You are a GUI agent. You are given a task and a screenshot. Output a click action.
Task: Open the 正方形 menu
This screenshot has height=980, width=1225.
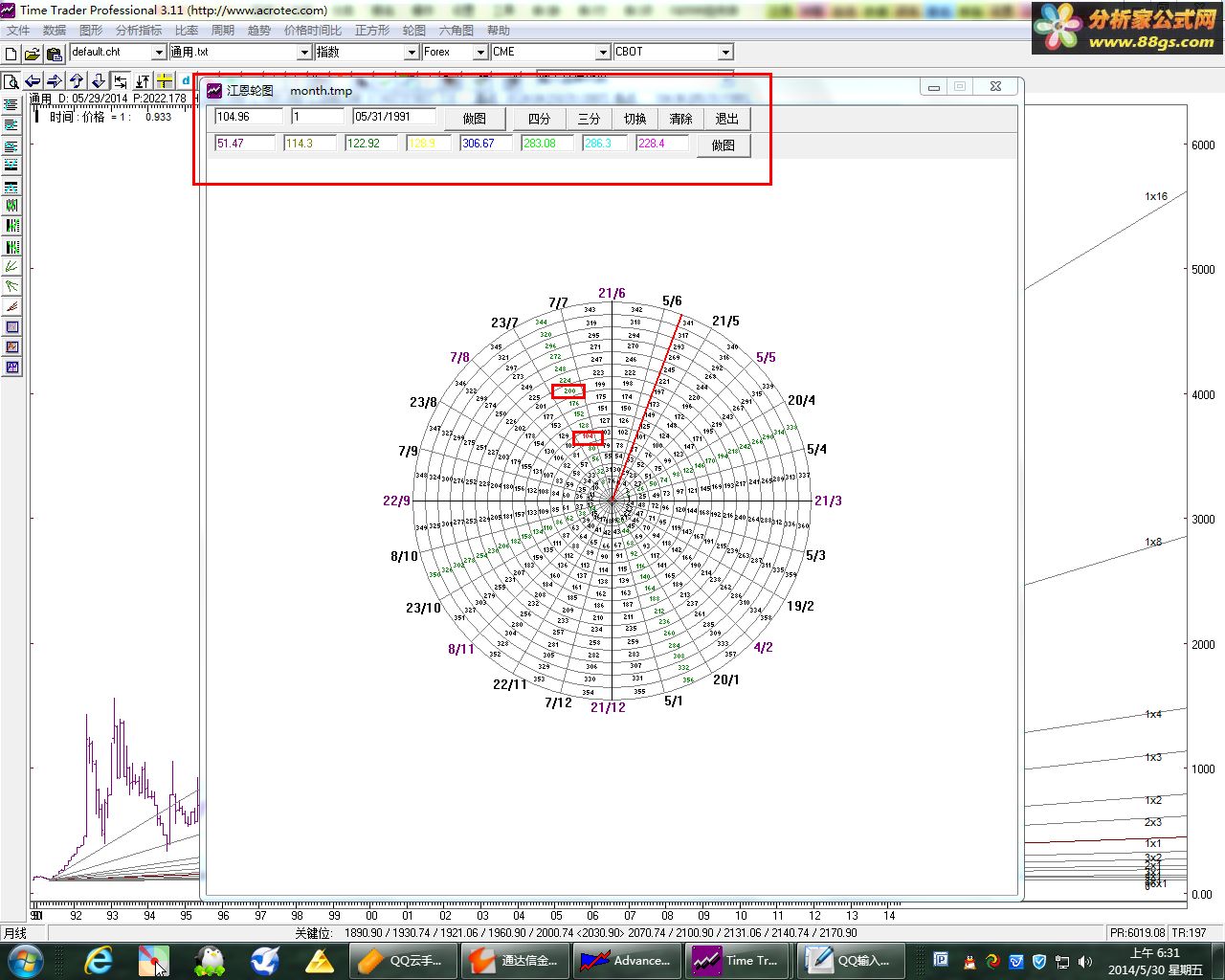tap(372, 31)
